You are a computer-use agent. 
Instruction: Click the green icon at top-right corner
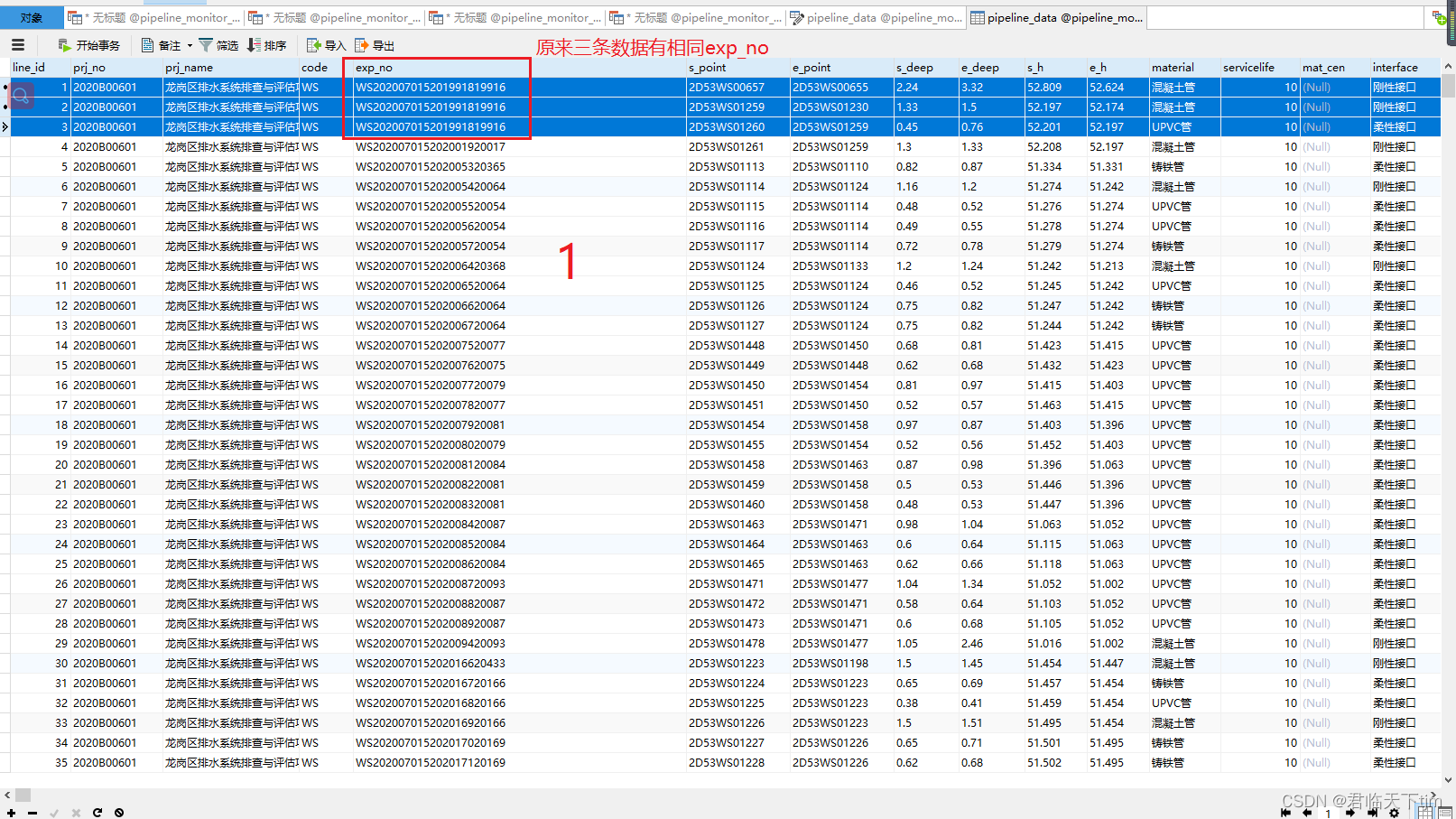pyautogui.click(x=1438, y=17)
